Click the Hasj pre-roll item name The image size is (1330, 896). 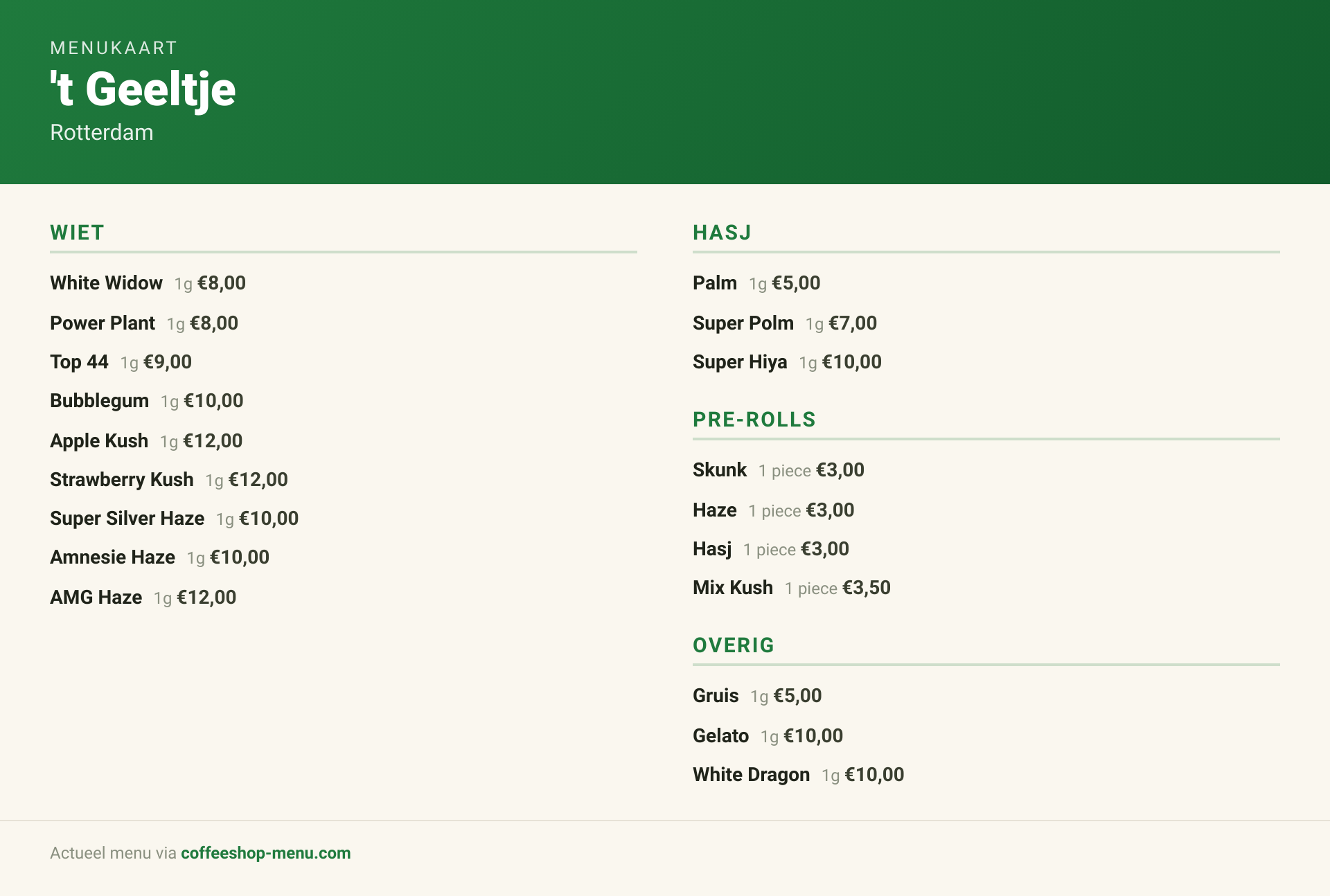click(x=712, y=549)
